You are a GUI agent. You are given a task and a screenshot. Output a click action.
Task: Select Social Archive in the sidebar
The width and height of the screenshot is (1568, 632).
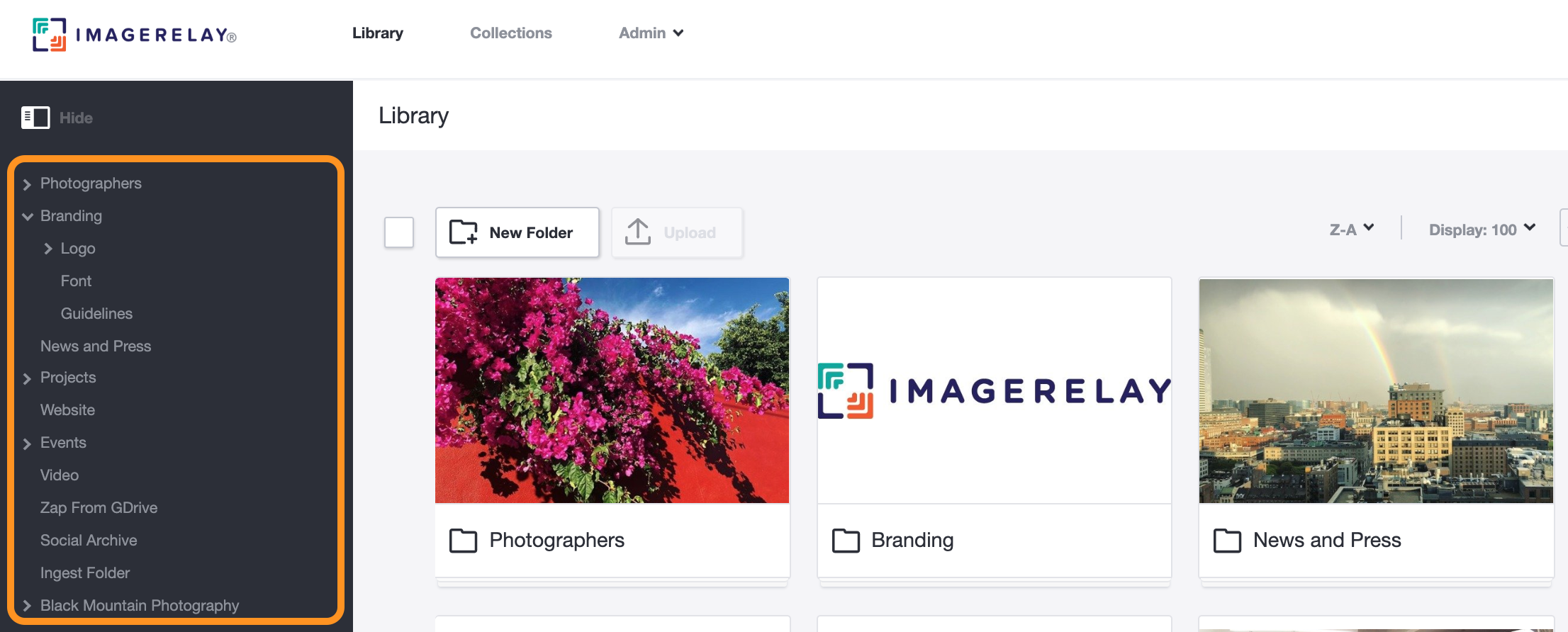coord(89,541)
